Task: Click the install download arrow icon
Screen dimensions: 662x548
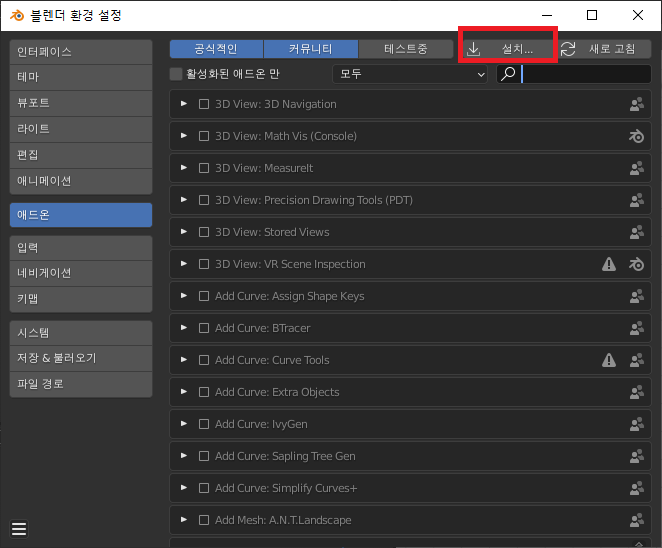Action: point(474,49)
